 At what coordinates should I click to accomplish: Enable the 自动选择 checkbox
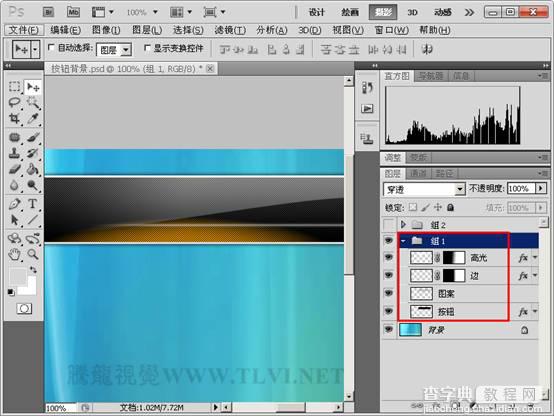pyautogui.click(x=51, y=47)
